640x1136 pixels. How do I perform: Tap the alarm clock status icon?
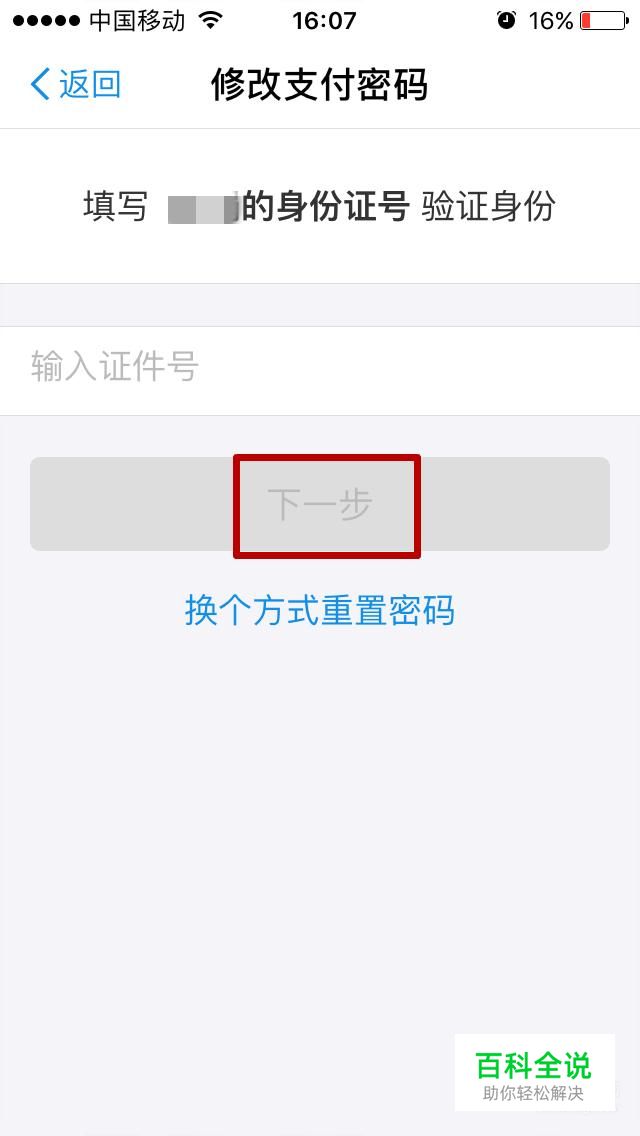click(506, 20)
